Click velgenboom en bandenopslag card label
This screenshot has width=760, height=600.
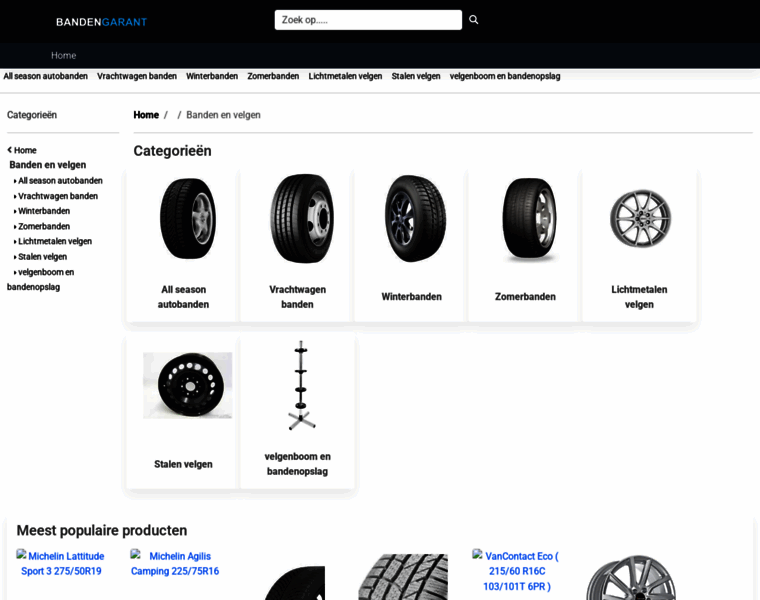pyautogui.click(x=297, y=464)
